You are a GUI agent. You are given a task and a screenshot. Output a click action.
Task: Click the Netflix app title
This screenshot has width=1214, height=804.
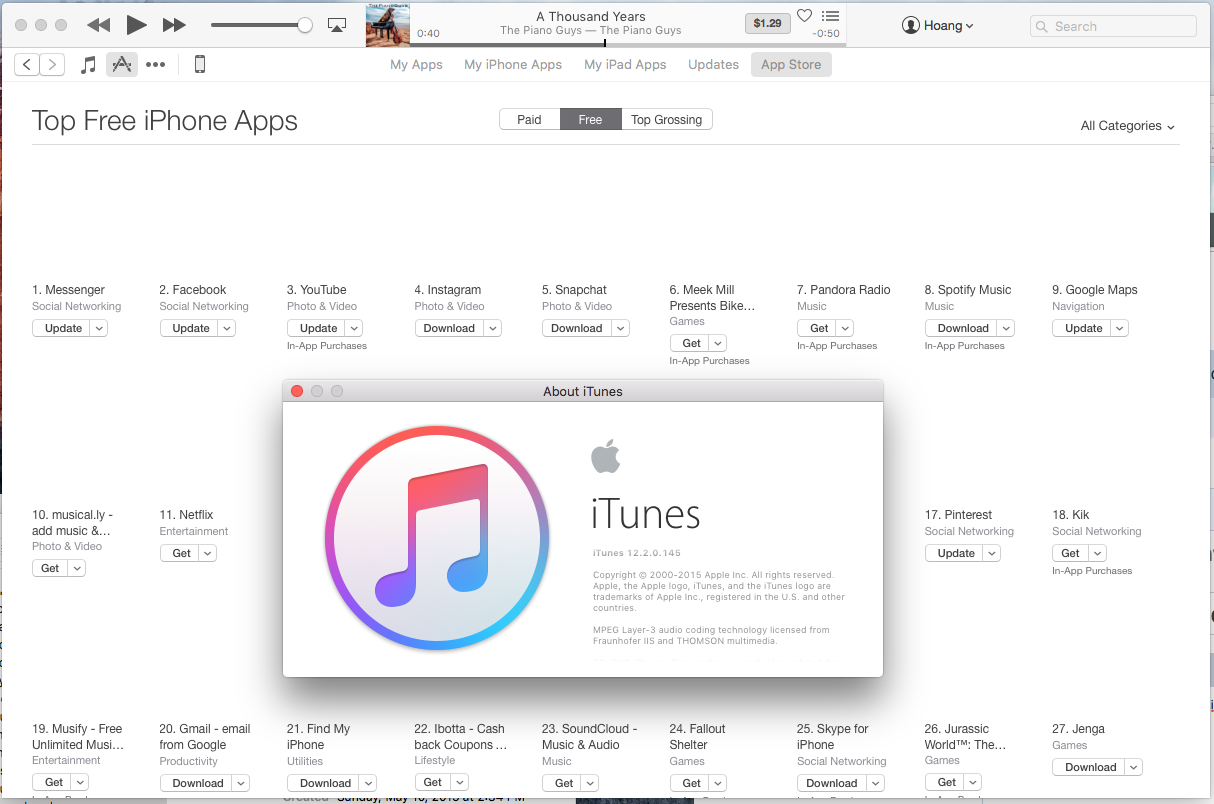pyautogui.click(x=186, y=515)
